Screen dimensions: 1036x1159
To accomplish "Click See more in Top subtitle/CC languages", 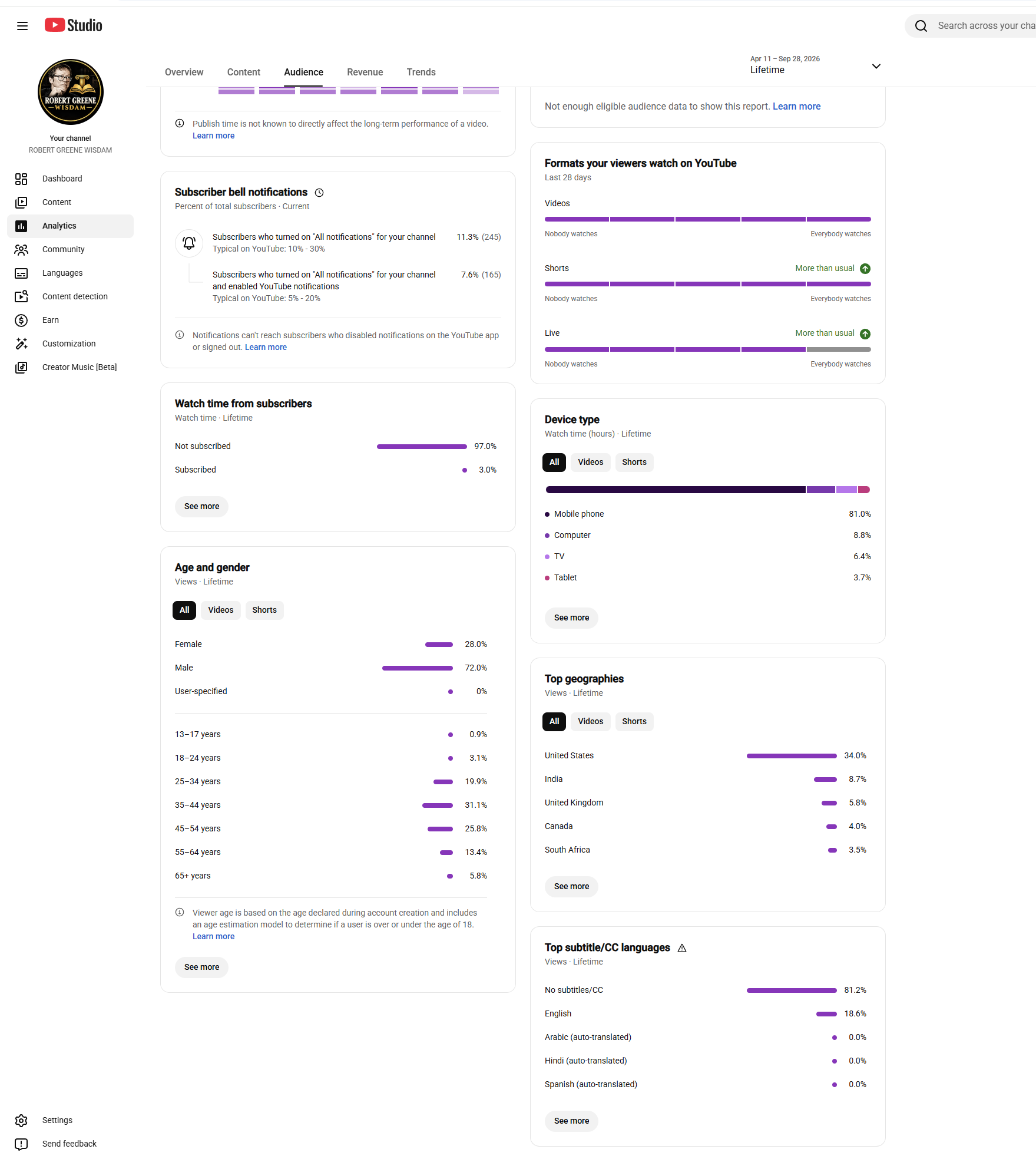I will 571,1121.
